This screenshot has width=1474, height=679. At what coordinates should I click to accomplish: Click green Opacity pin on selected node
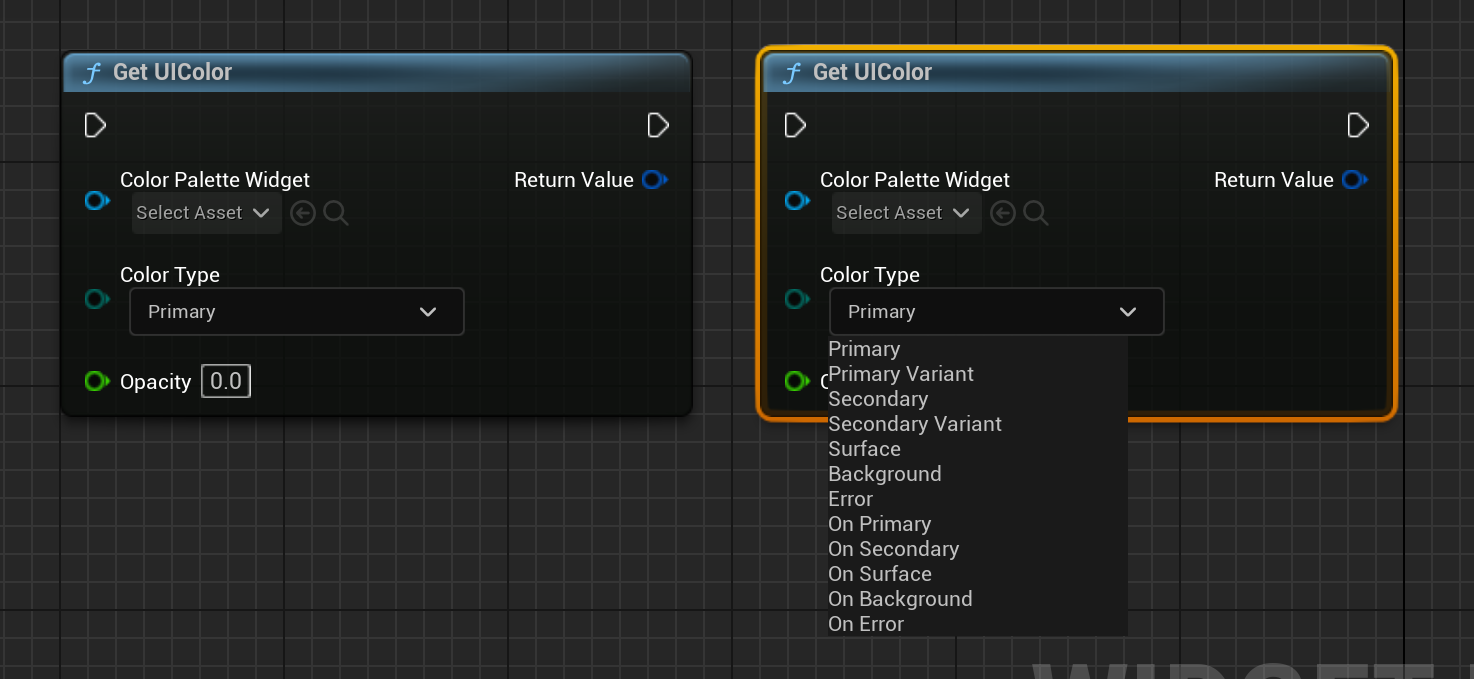797,381
